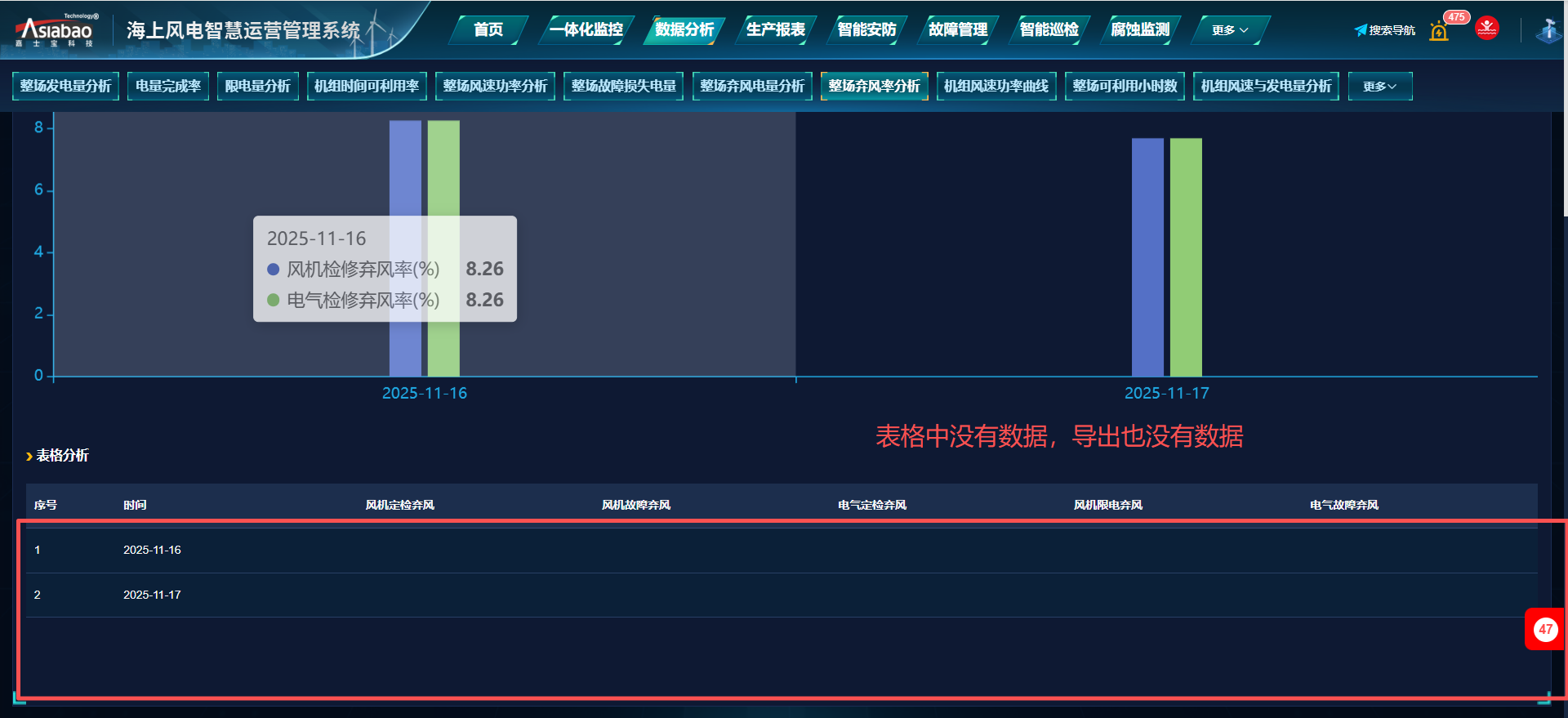Expand the 更多 dropdown in top navigation

(1229, 30)
